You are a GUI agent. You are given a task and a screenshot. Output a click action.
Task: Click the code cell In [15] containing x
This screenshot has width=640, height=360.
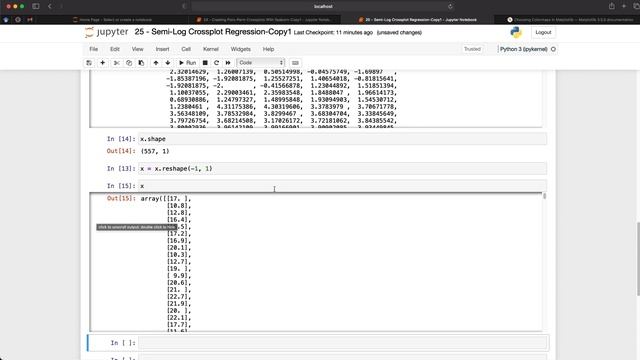coord(342,186)
